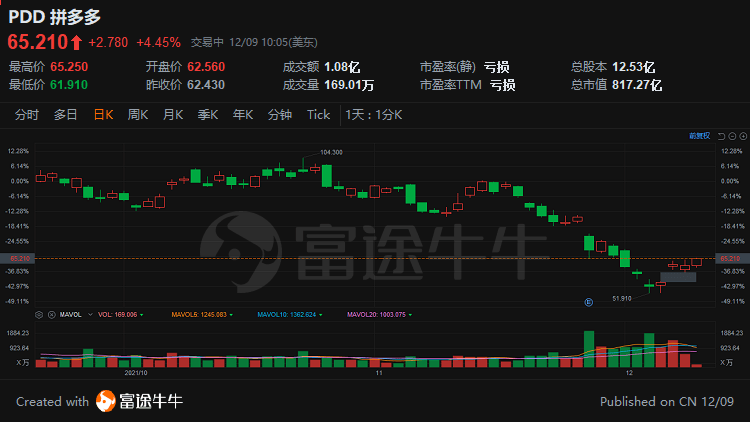Click the 104.300 high price candle label
The image size is (750, 422).
(x=331, y=152)
